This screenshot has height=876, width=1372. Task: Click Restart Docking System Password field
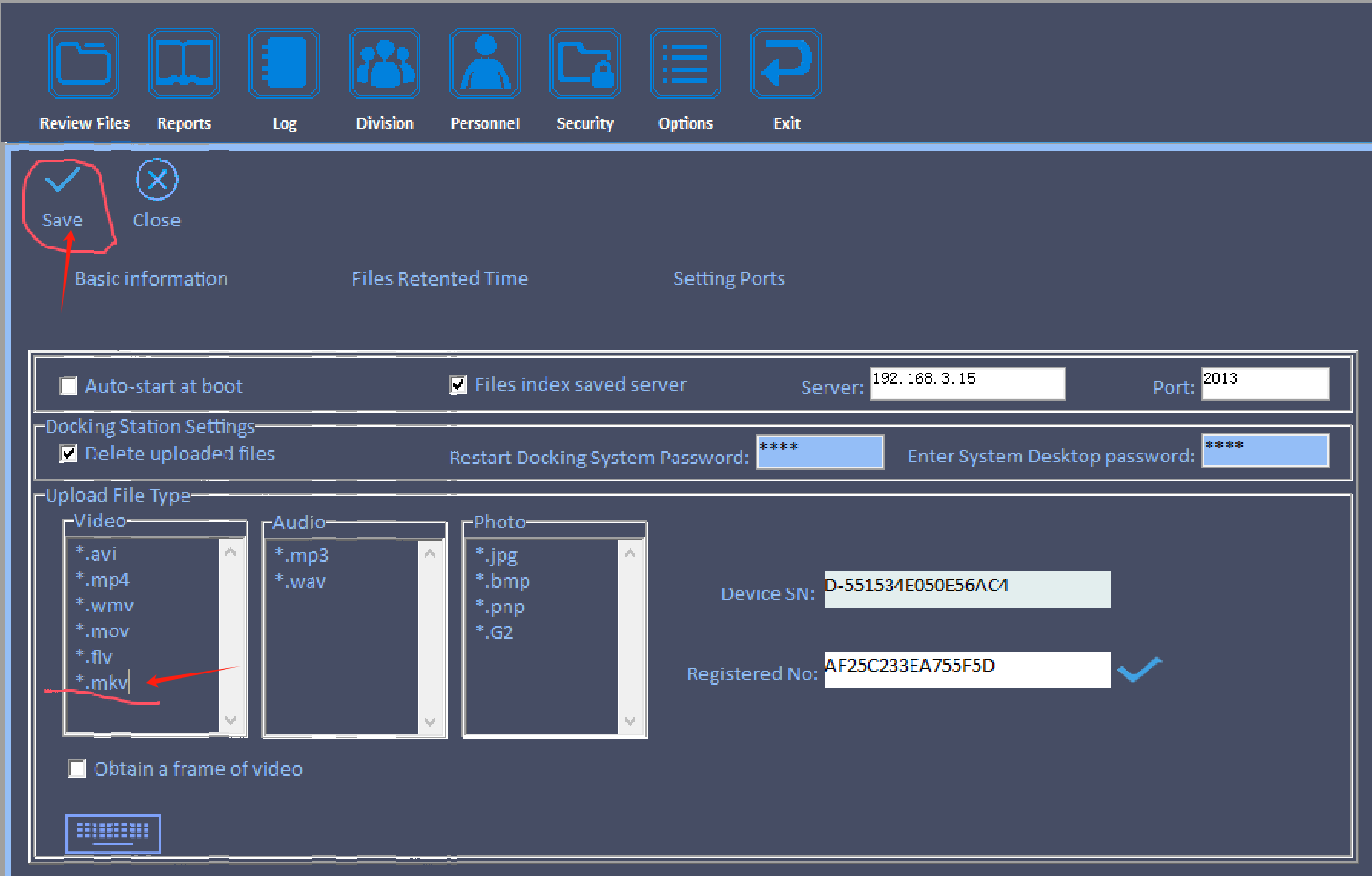[820, 452]
